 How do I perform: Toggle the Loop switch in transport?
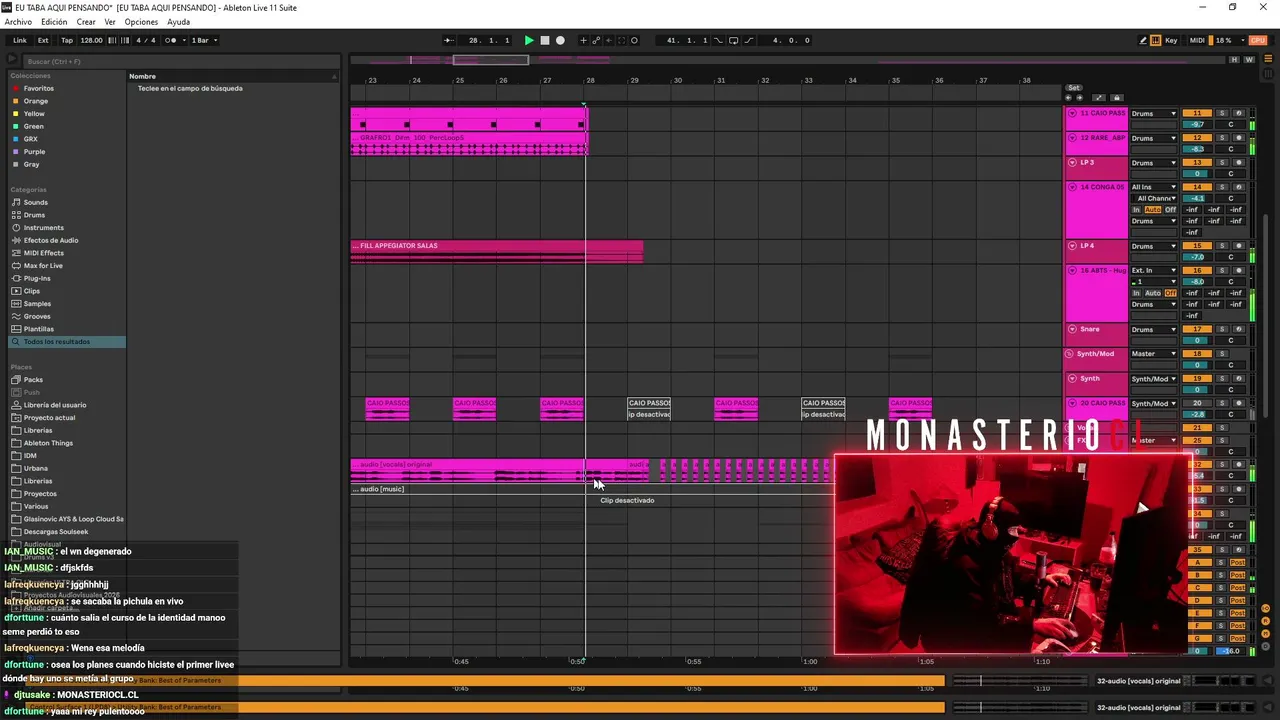coord(733,41)
